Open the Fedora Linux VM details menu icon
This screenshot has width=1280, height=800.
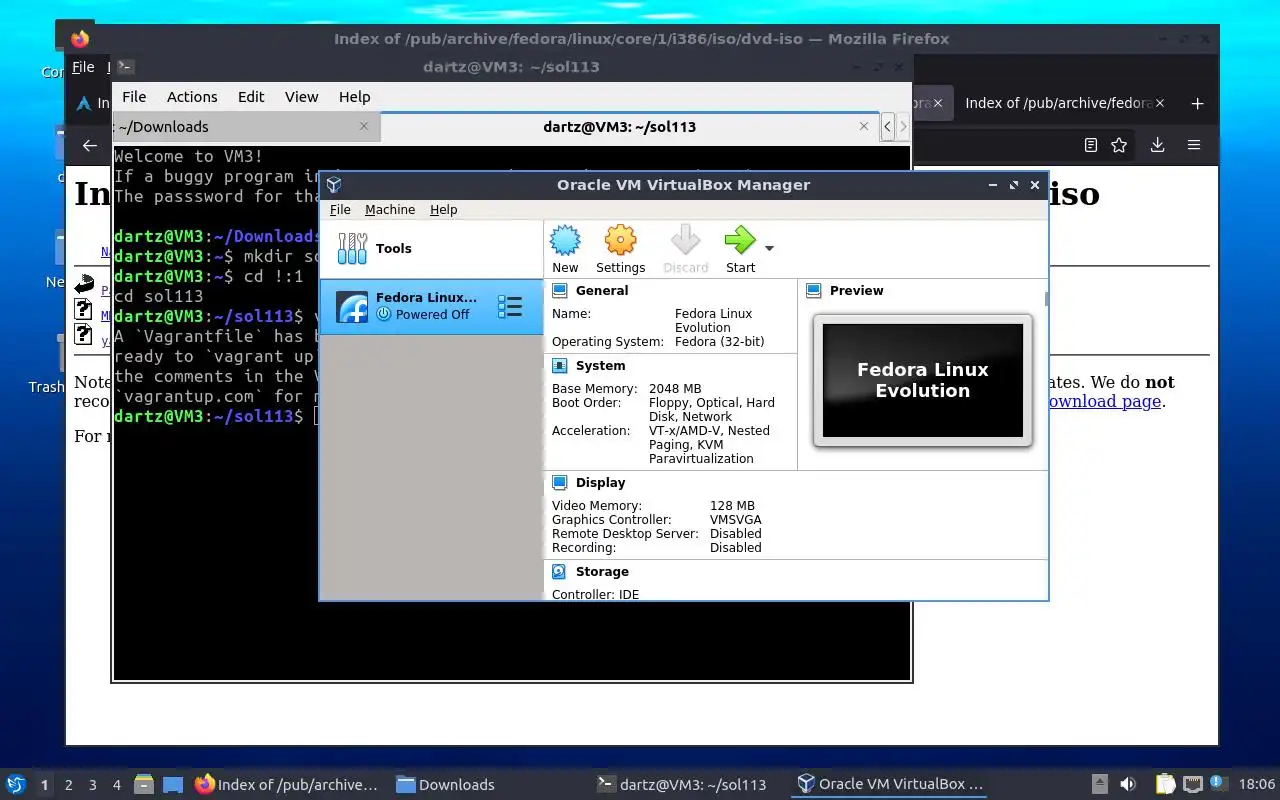(510, 307)
